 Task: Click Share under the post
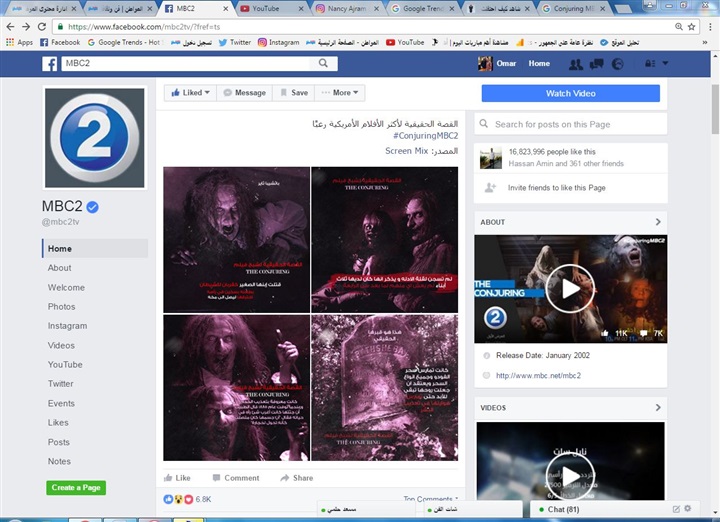(x=297, y=478)
